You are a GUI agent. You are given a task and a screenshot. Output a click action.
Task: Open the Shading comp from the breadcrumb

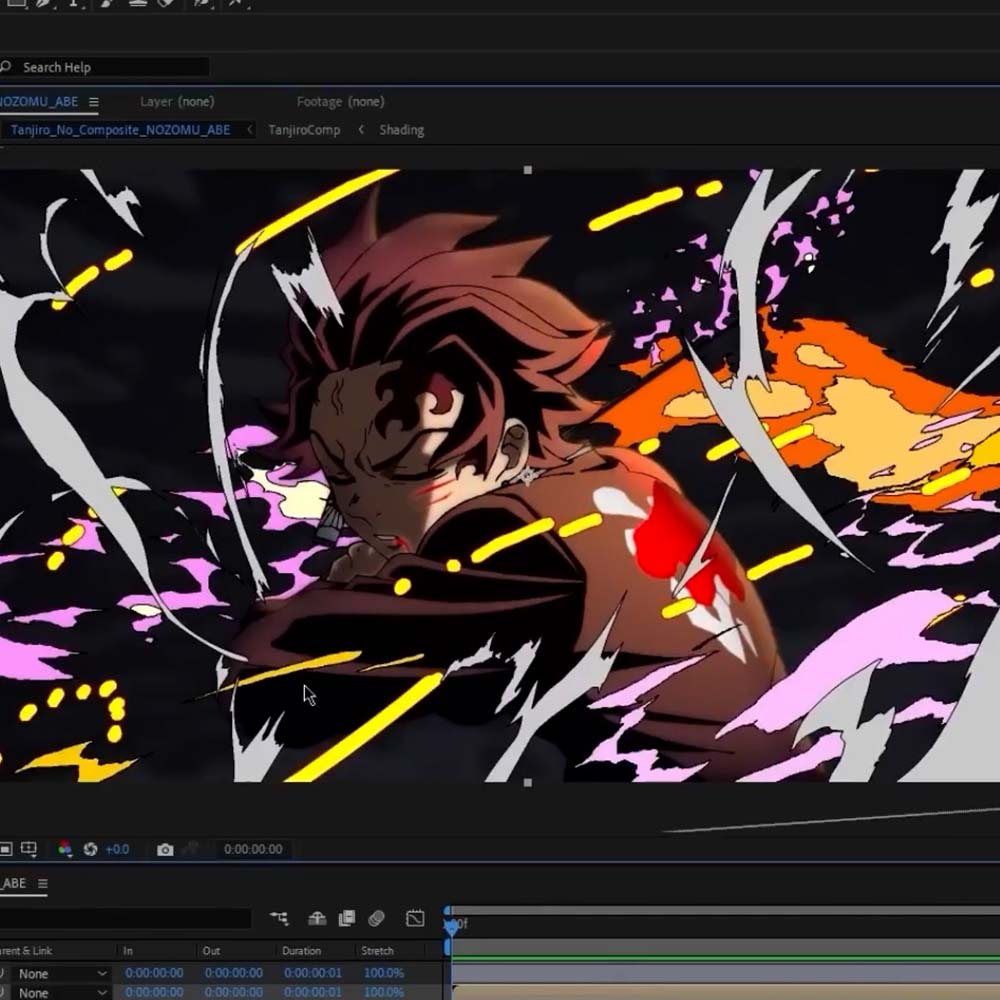[401, 130]
